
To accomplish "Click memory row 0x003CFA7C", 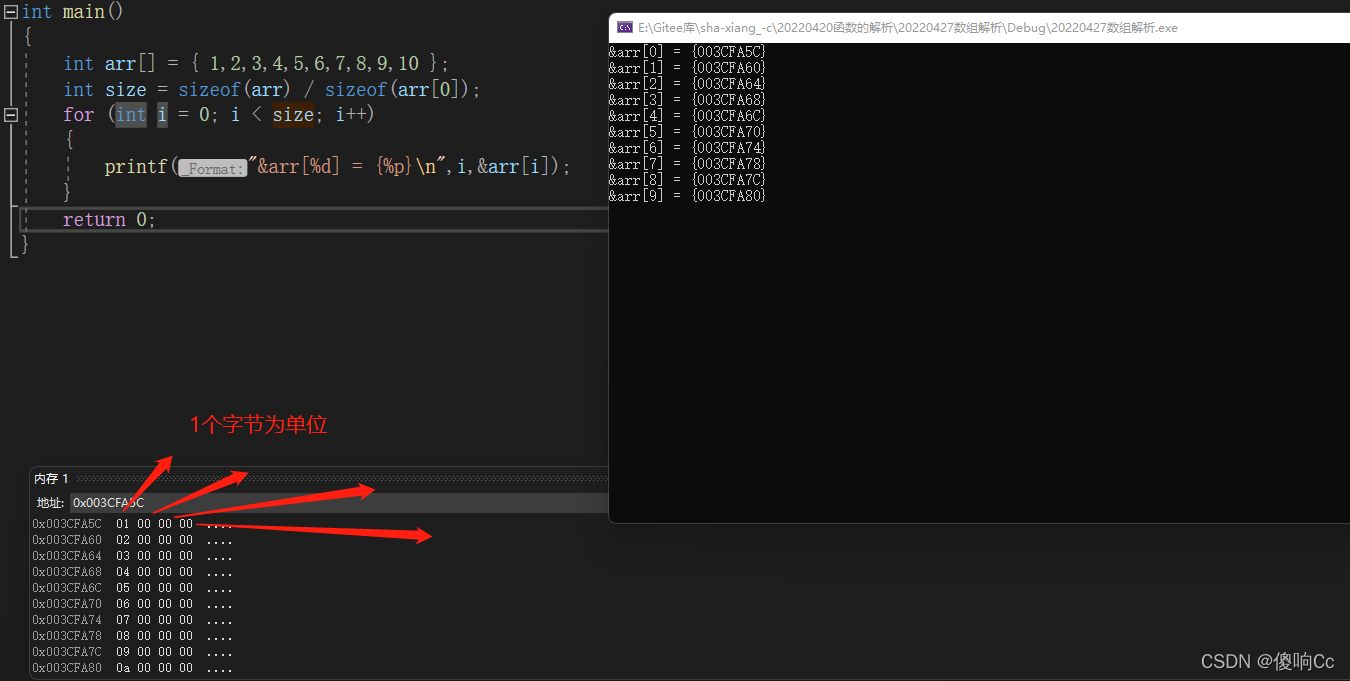I will [132, 652].
